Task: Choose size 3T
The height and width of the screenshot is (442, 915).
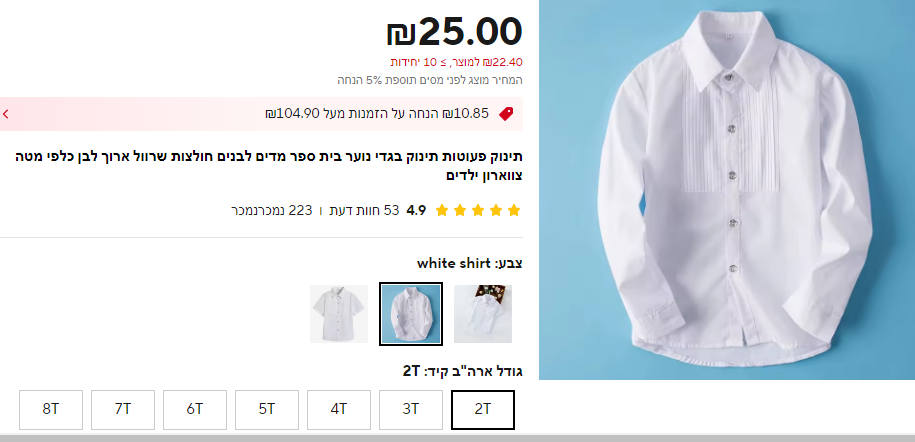Action: [411, 410]
